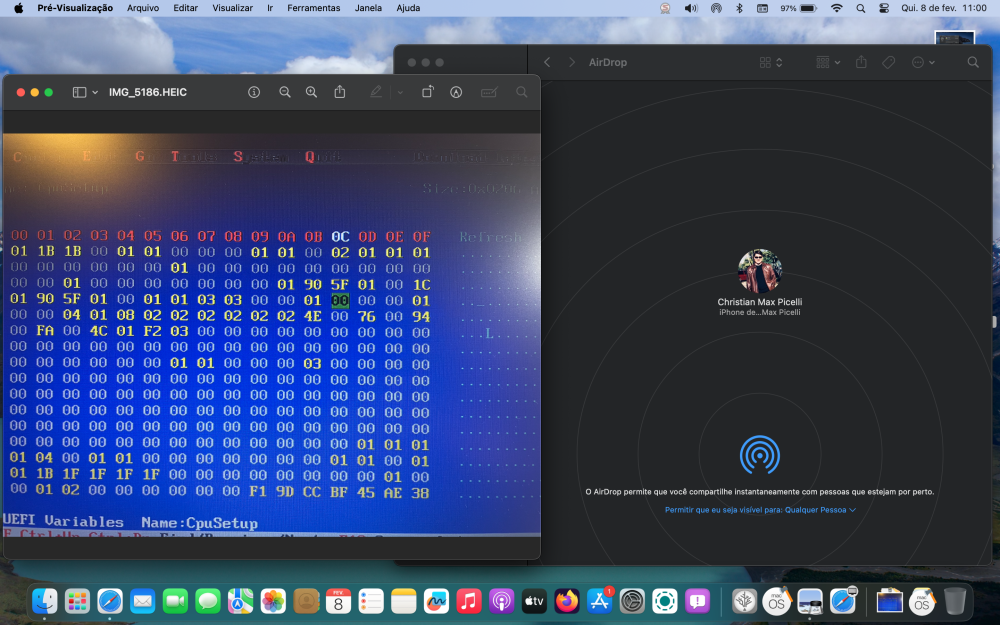1000x625 pixels.
Task: Toggle the Preview sidebar view button
Action: click(x=79, y=92)
